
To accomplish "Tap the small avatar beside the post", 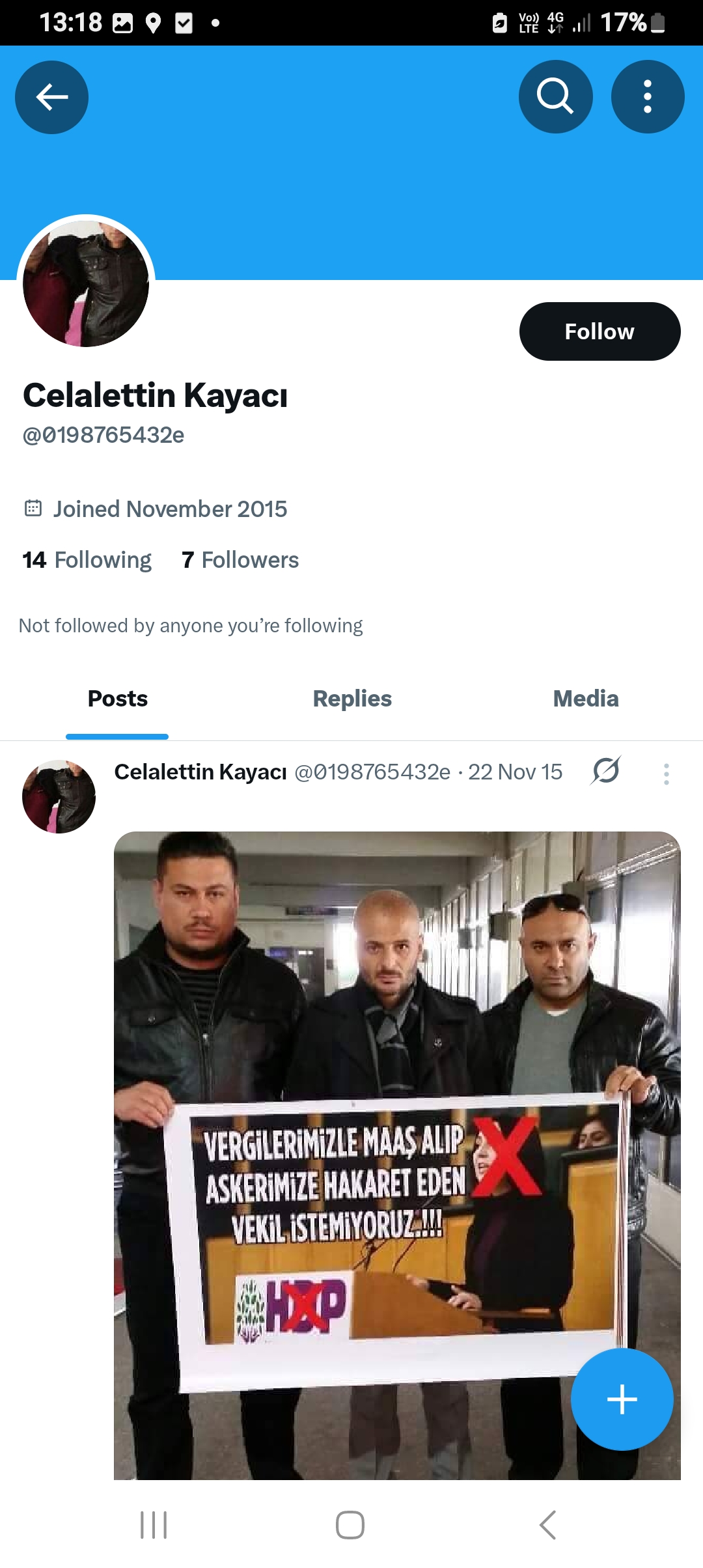I will (59, 796).
